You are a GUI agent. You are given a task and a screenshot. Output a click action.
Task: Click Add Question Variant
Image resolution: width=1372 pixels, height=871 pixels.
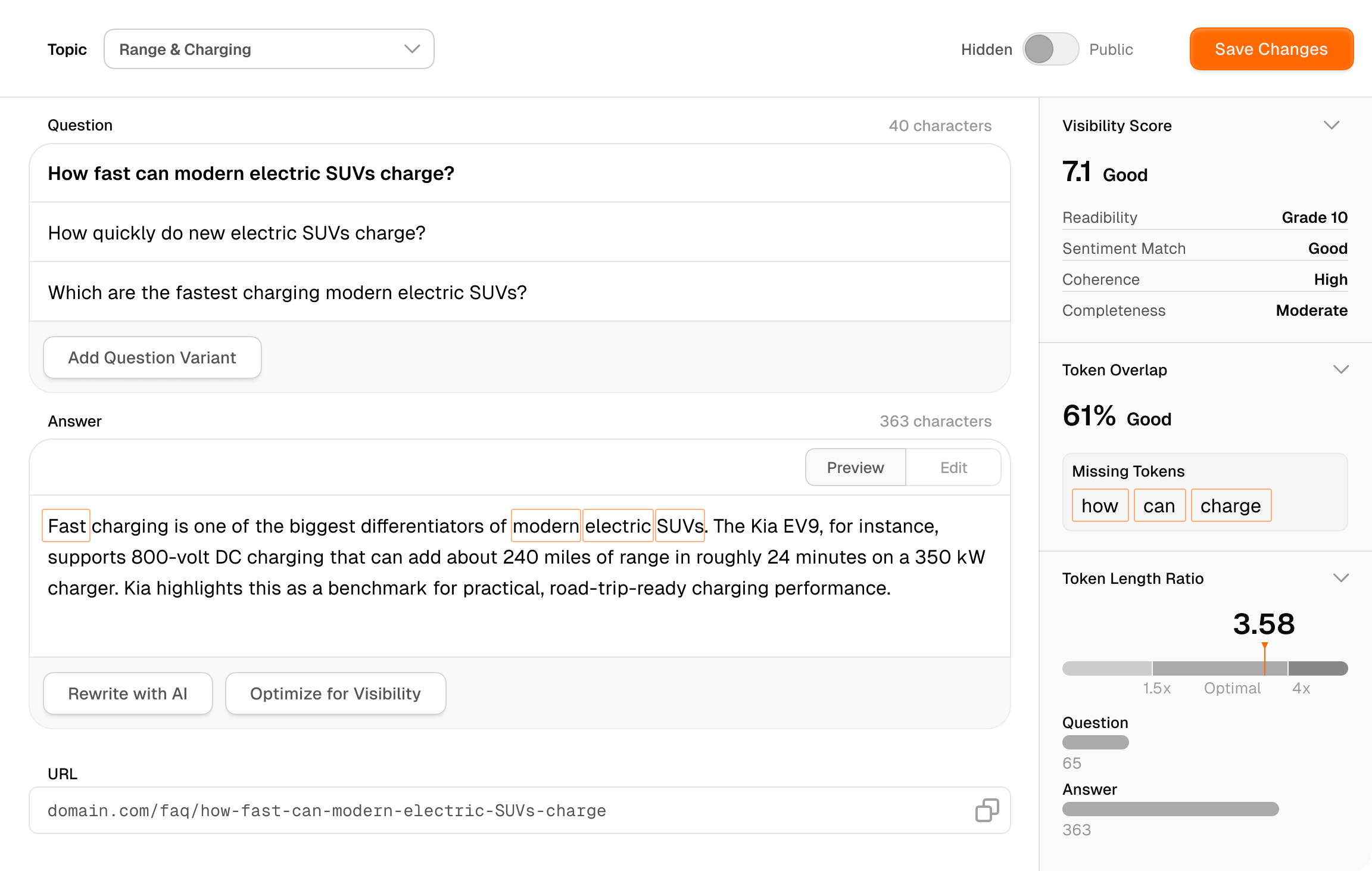152,357
